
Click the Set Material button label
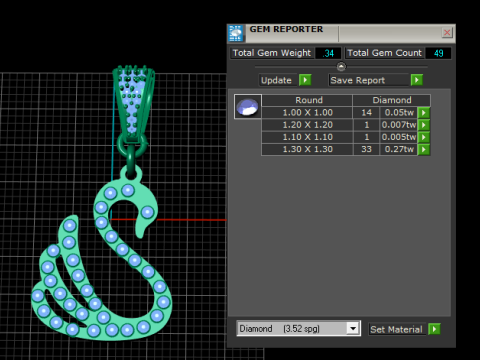click(396, 329)
